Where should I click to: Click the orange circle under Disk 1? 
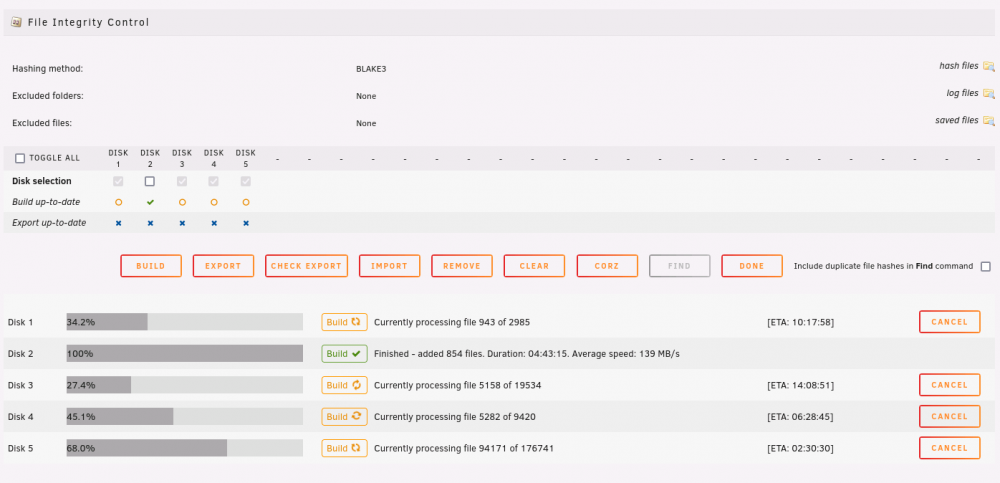point(118,202)
